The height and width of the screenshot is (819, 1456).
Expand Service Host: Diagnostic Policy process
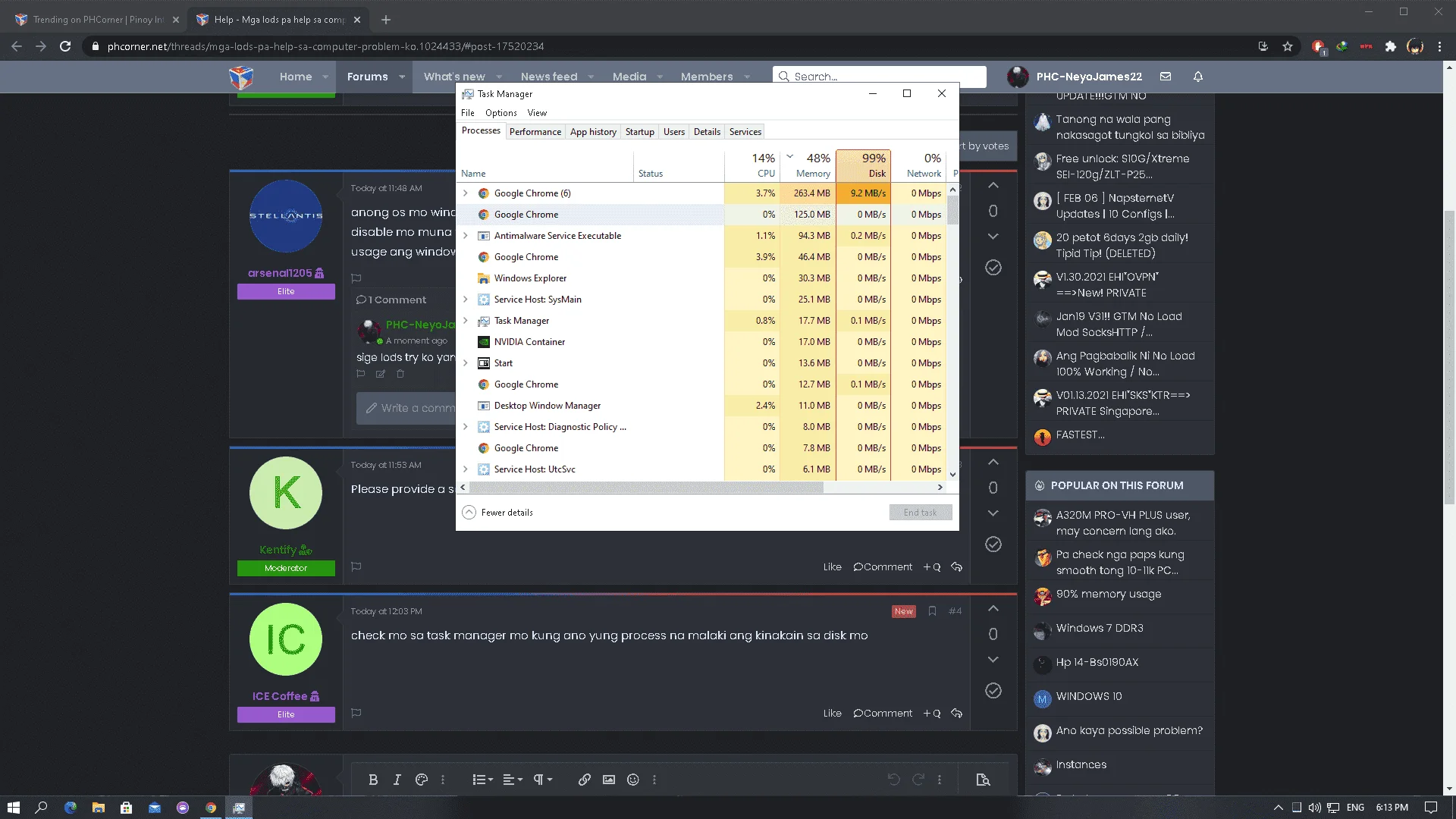click(466, 427)
